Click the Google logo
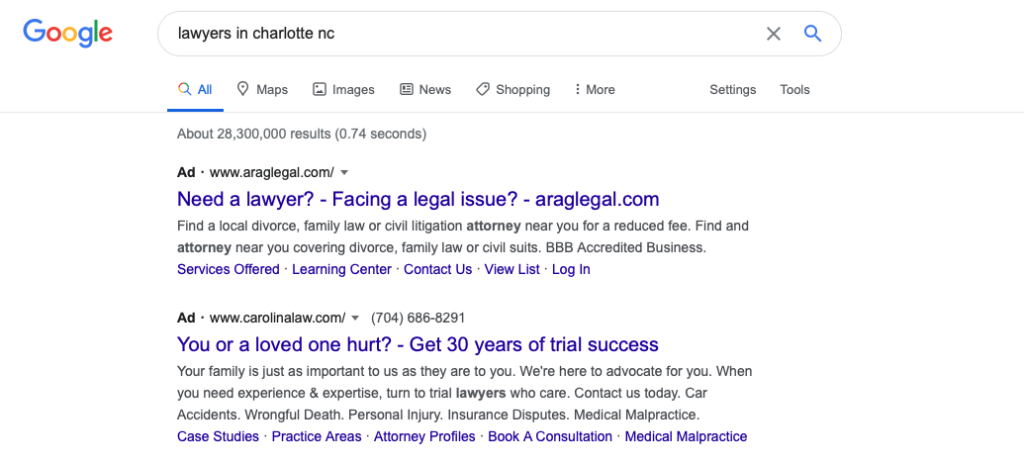Screen dimensions: 1024x463 pyautogui.click(x=68, y=33)
